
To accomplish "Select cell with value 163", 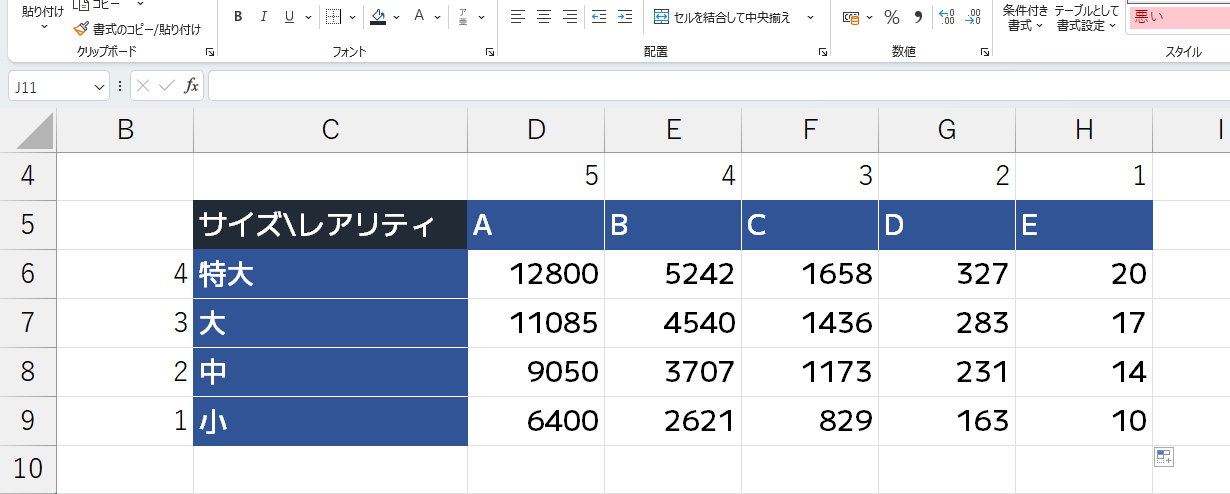I will point(947,421).
